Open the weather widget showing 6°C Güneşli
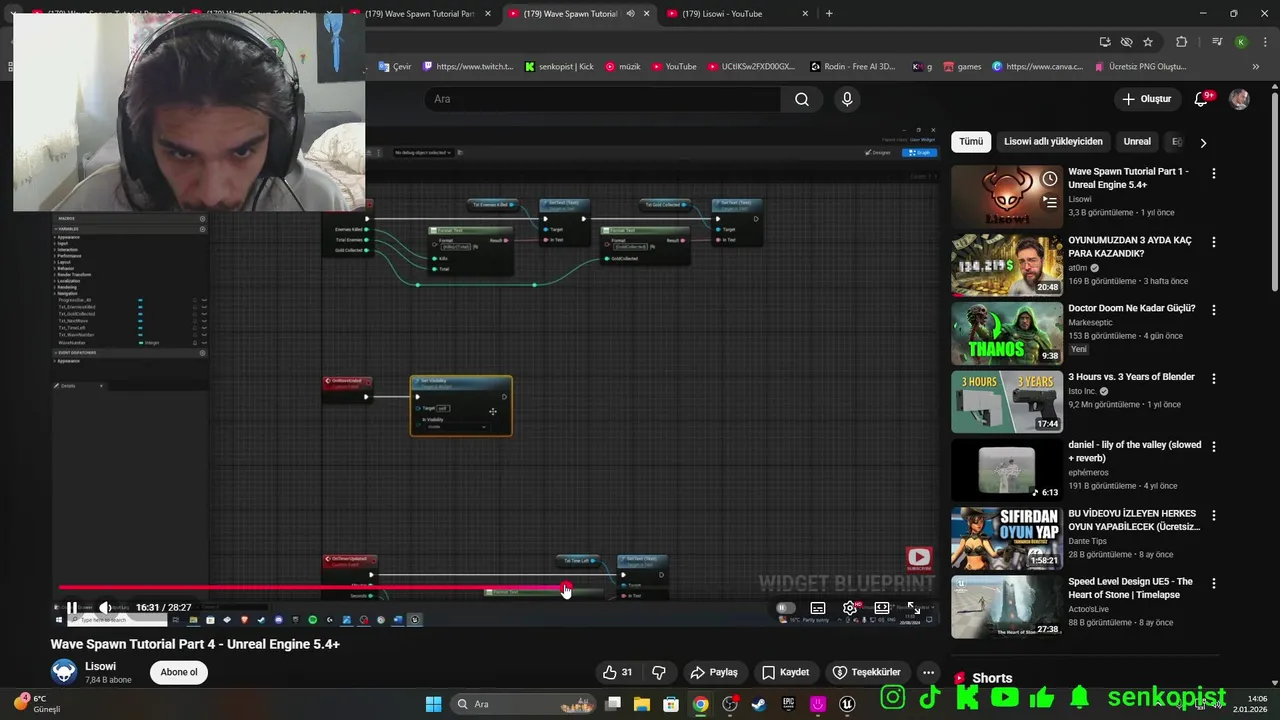1280x720 pixels. (x=38, y=704)
